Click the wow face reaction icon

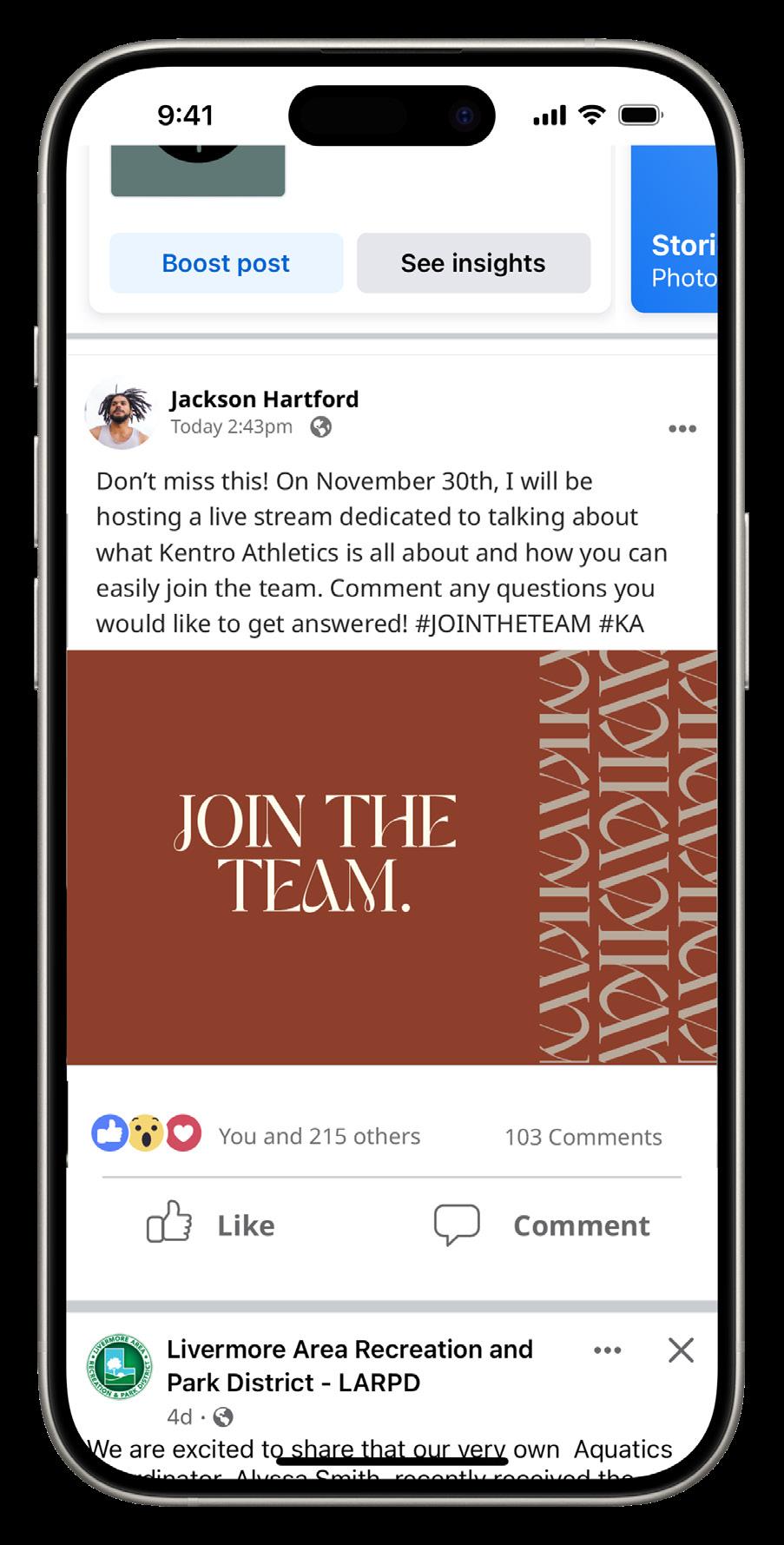(146, 1132)
